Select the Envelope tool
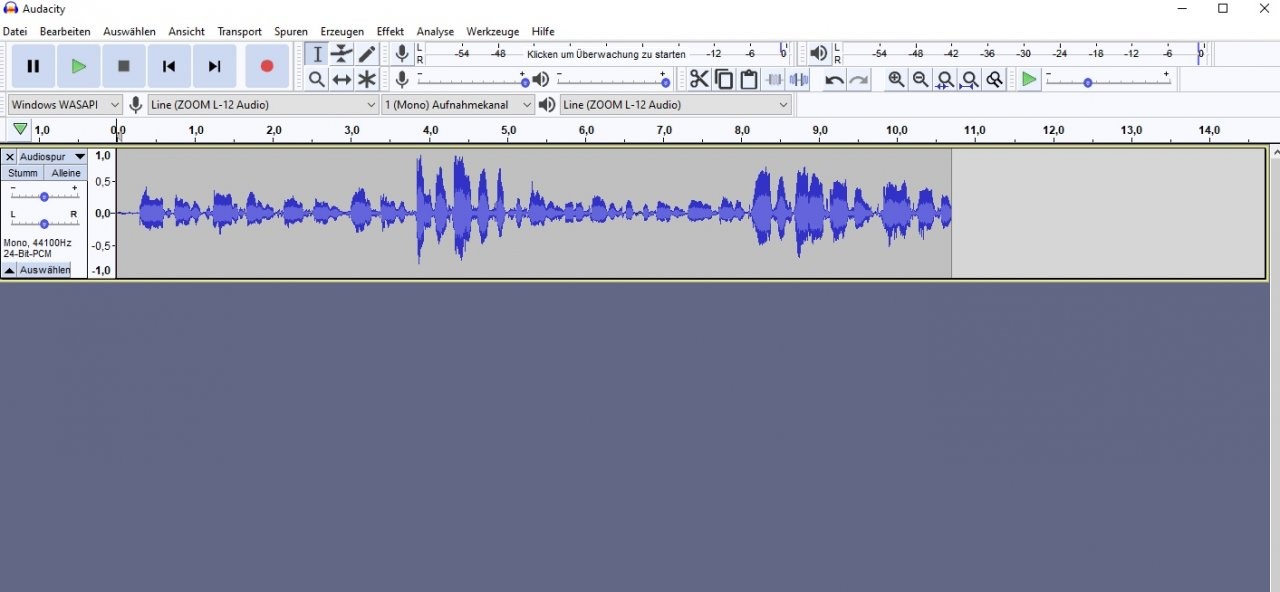The image size is (1280, 592). click(x=342, y=54)
